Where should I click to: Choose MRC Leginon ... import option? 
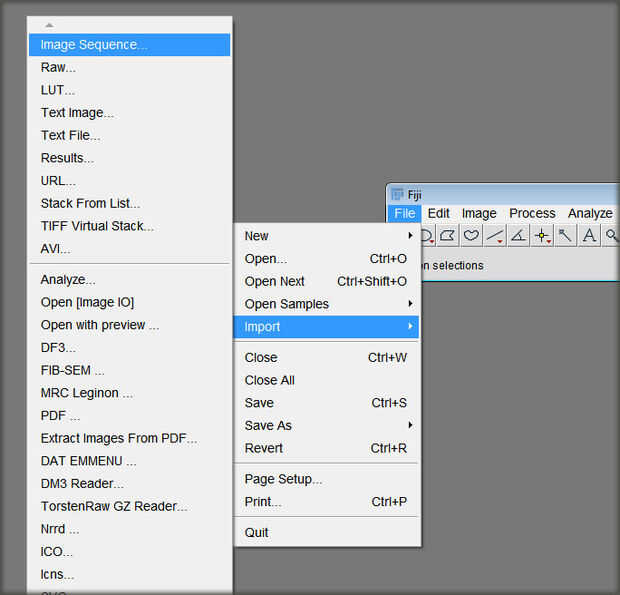[130, 393]
